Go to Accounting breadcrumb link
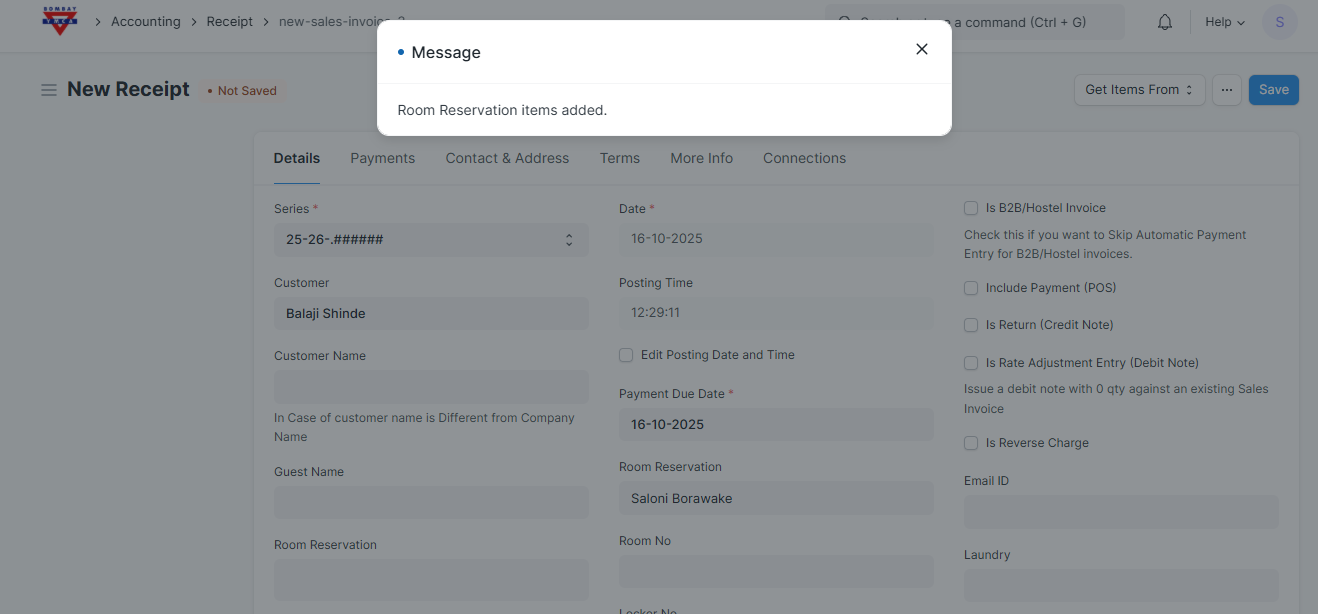Screen dimensions: 1318x614 coord(146,22)
